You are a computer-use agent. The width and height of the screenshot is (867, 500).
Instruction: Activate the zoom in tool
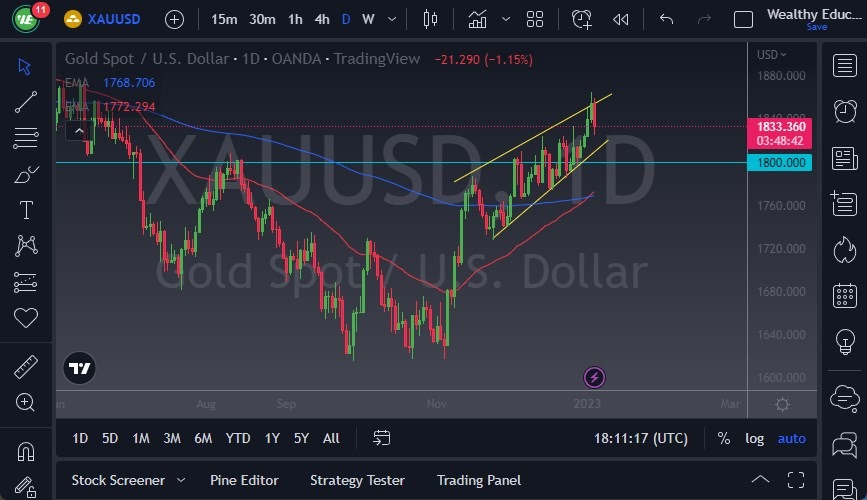[x=25, y=402]
